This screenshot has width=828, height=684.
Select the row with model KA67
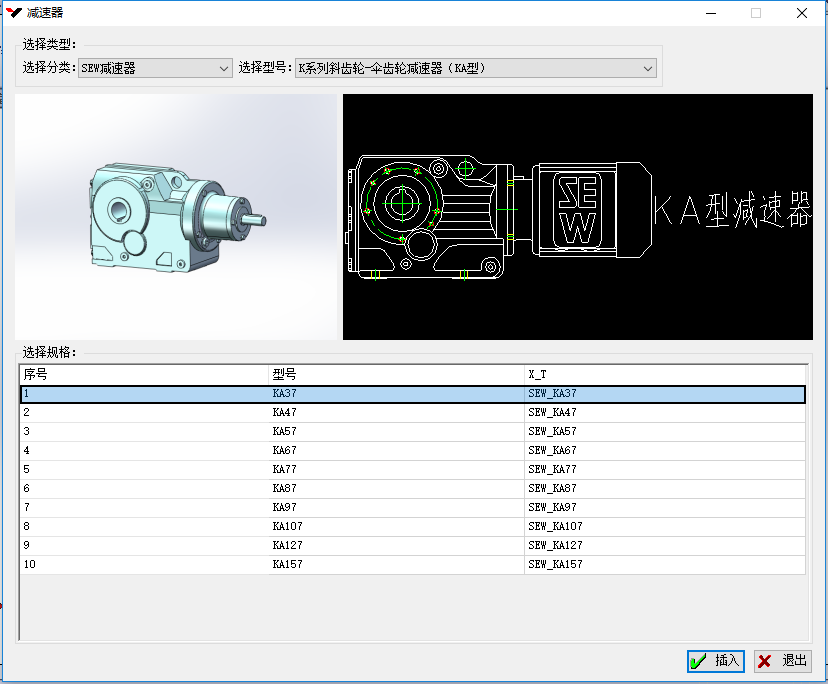[x=285, y=451]
